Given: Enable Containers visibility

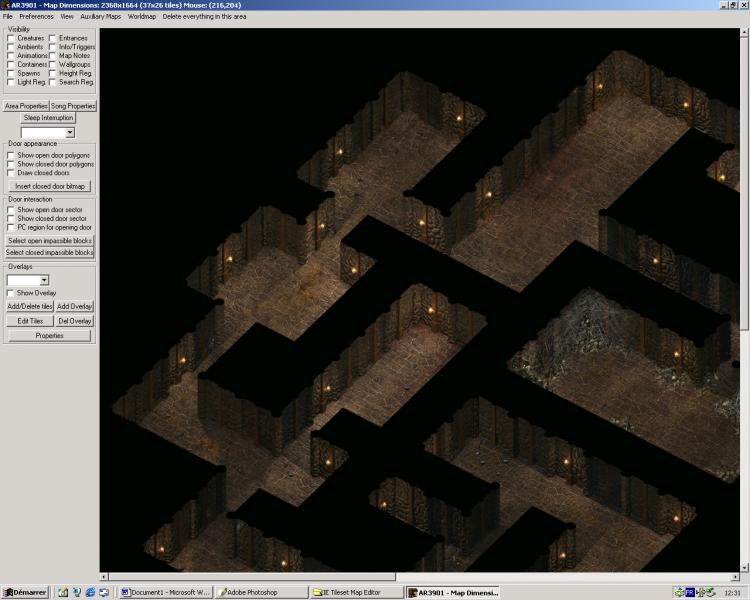Looking at the screenshot, I should [11, 65].
